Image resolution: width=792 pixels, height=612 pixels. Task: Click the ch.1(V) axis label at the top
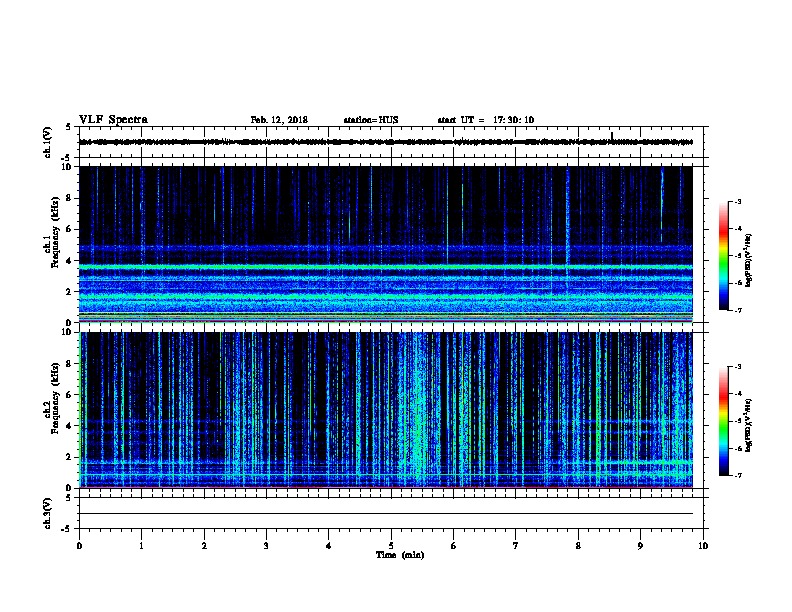(48, 142)
